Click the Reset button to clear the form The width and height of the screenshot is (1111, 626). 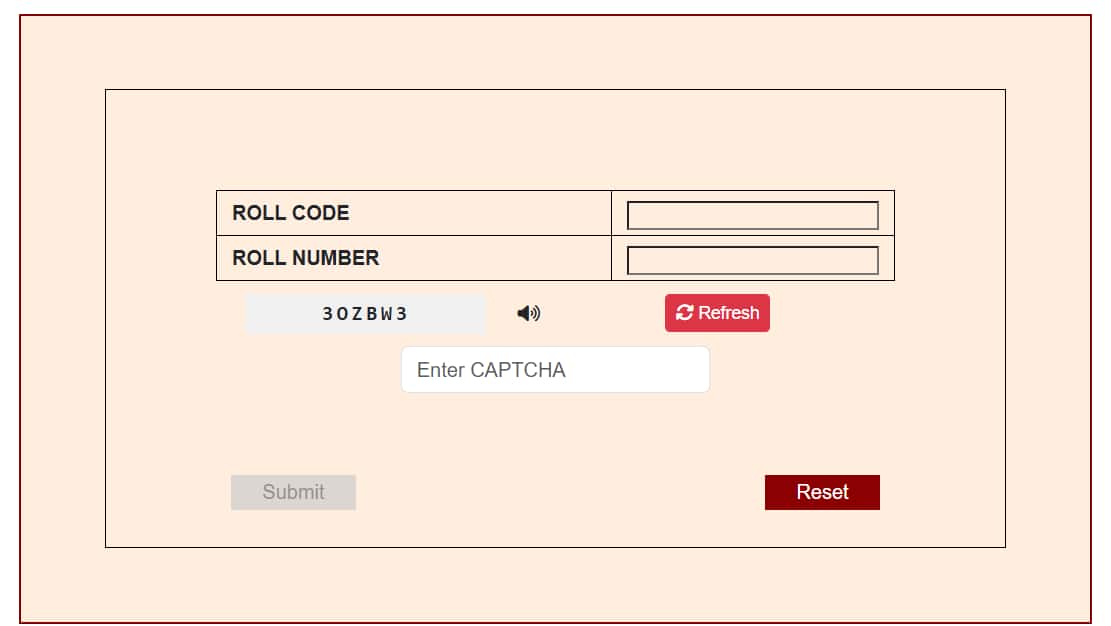coord(822,492)
